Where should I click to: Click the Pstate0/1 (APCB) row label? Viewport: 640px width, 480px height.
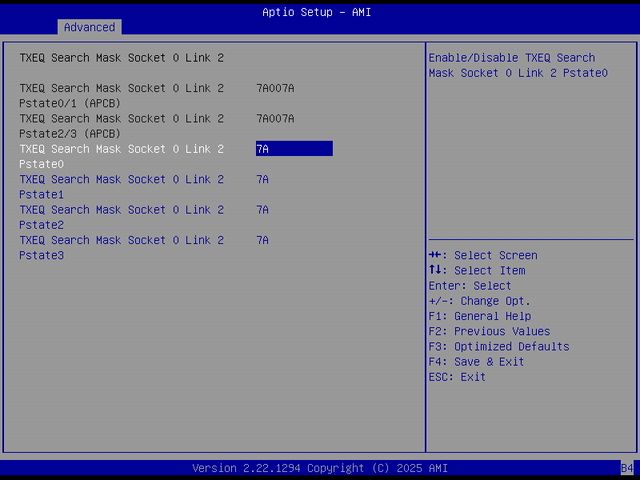(x=122, y=96)
